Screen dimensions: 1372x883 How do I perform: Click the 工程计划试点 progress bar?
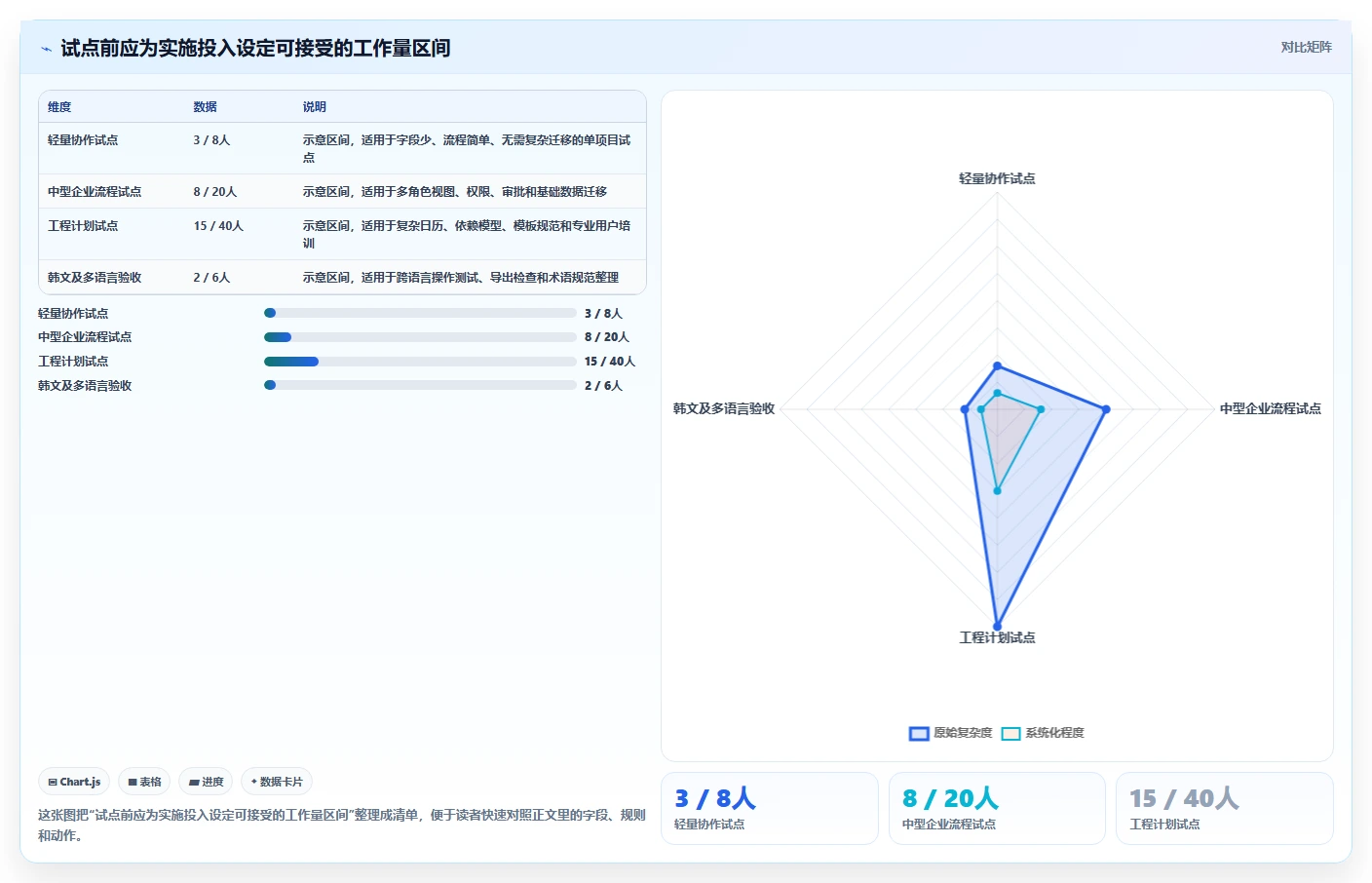click(420, 362)
